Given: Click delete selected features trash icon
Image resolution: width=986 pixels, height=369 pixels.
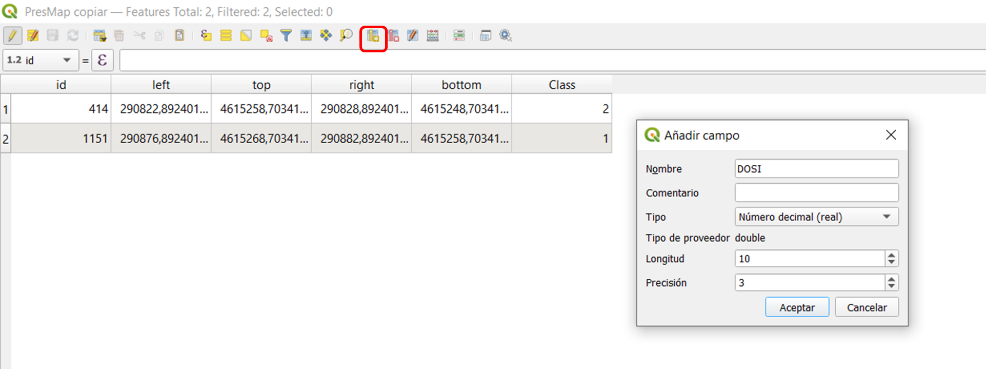Looking at the screenshot, I should click(x=119, y=36).
